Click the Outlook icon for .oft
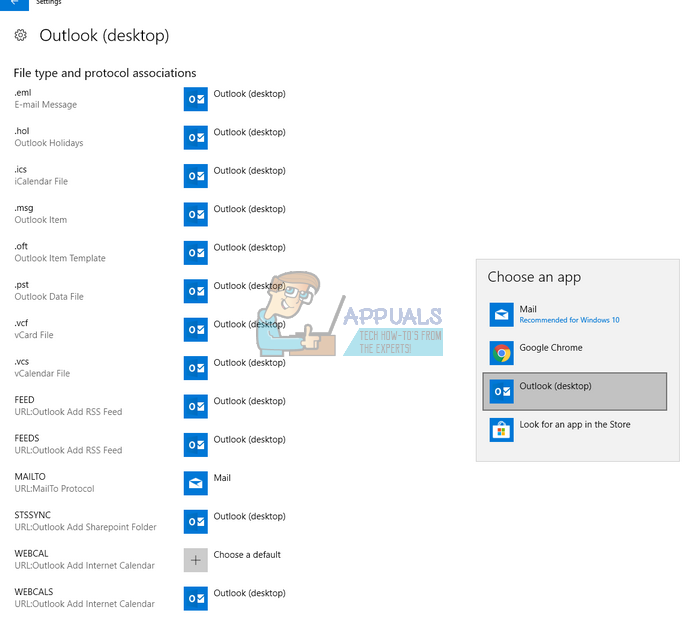698x627 pixels. coord(195,252)
